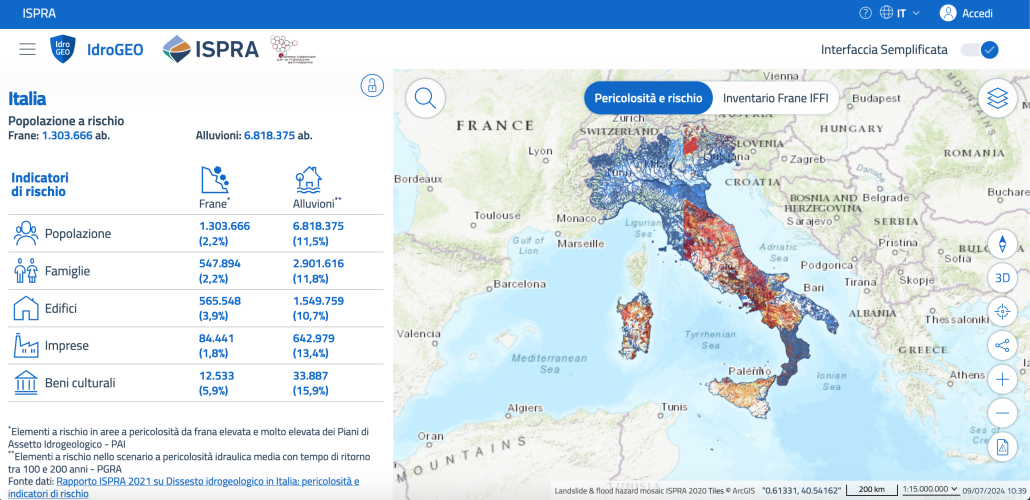
Task: Reset map orientation with compass
Action: click(x=1002, y=244)
